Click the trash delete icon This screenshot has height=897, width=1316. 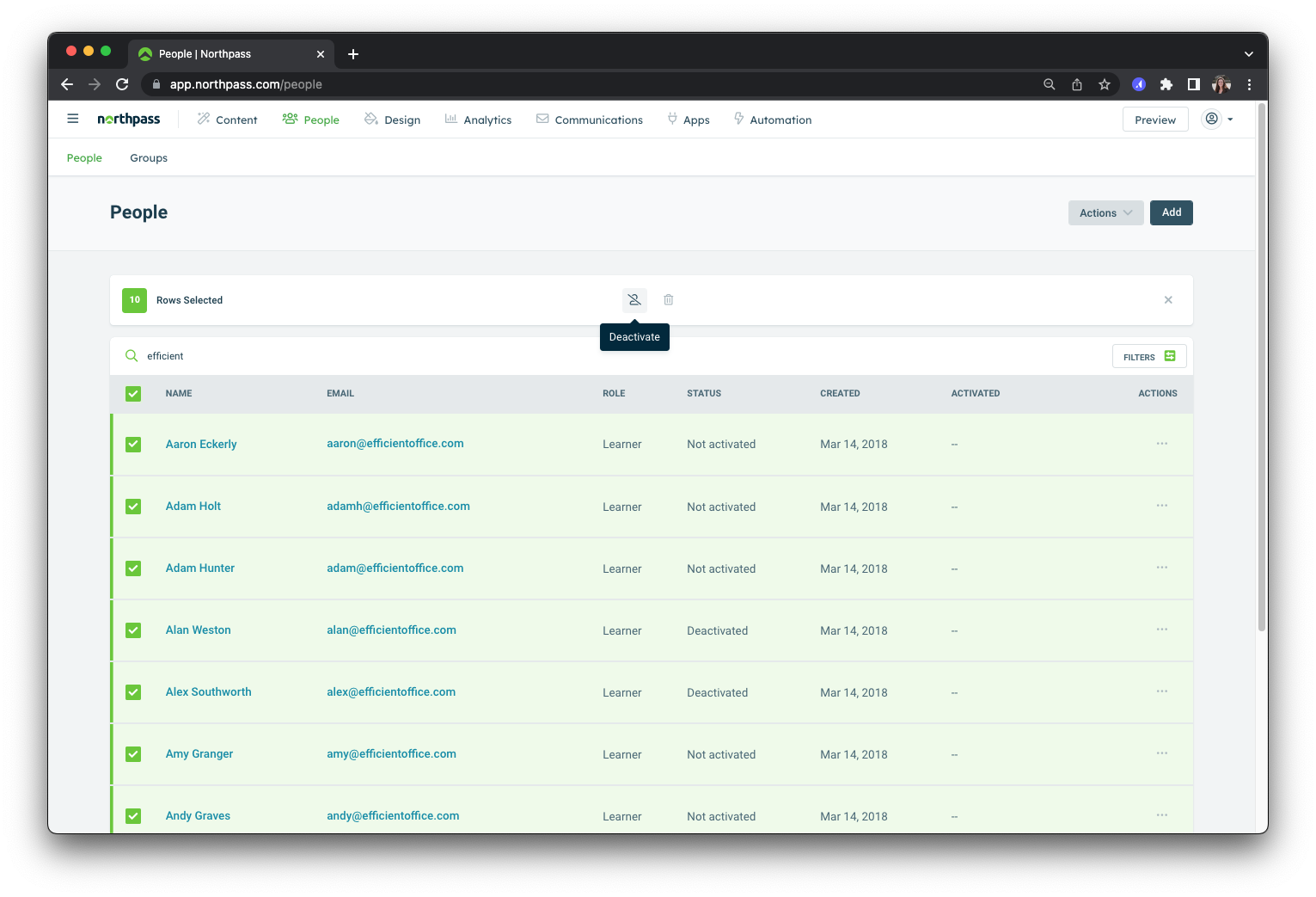click(x=668, y=300)
